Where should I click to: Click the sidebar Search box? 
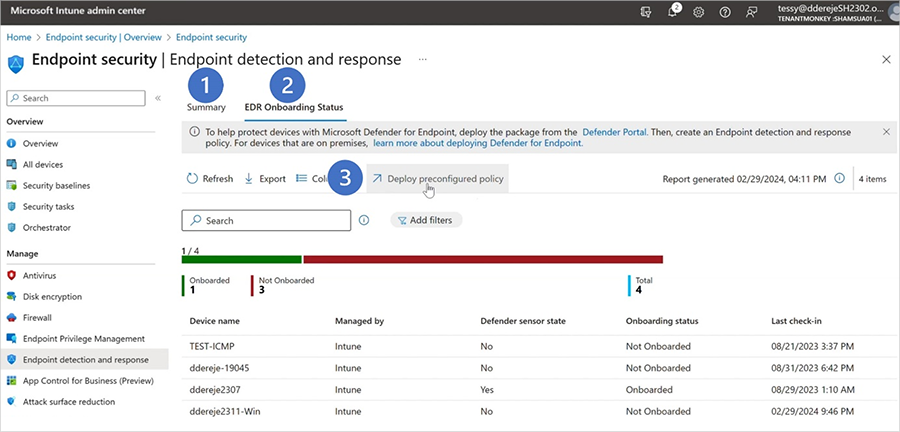pyautogui.click(x=76, y=98)
